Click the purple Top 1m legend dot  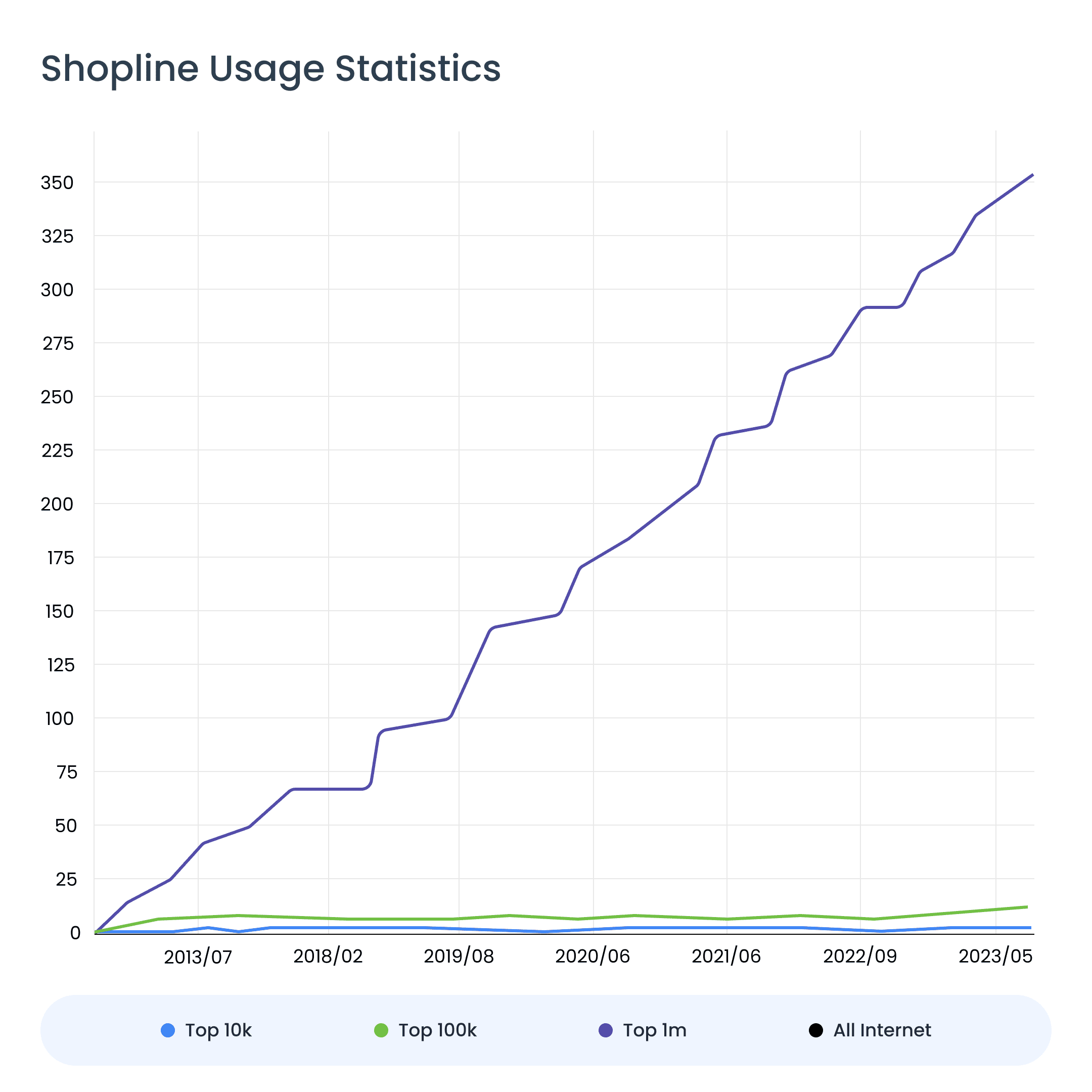tap(605, 1030)
